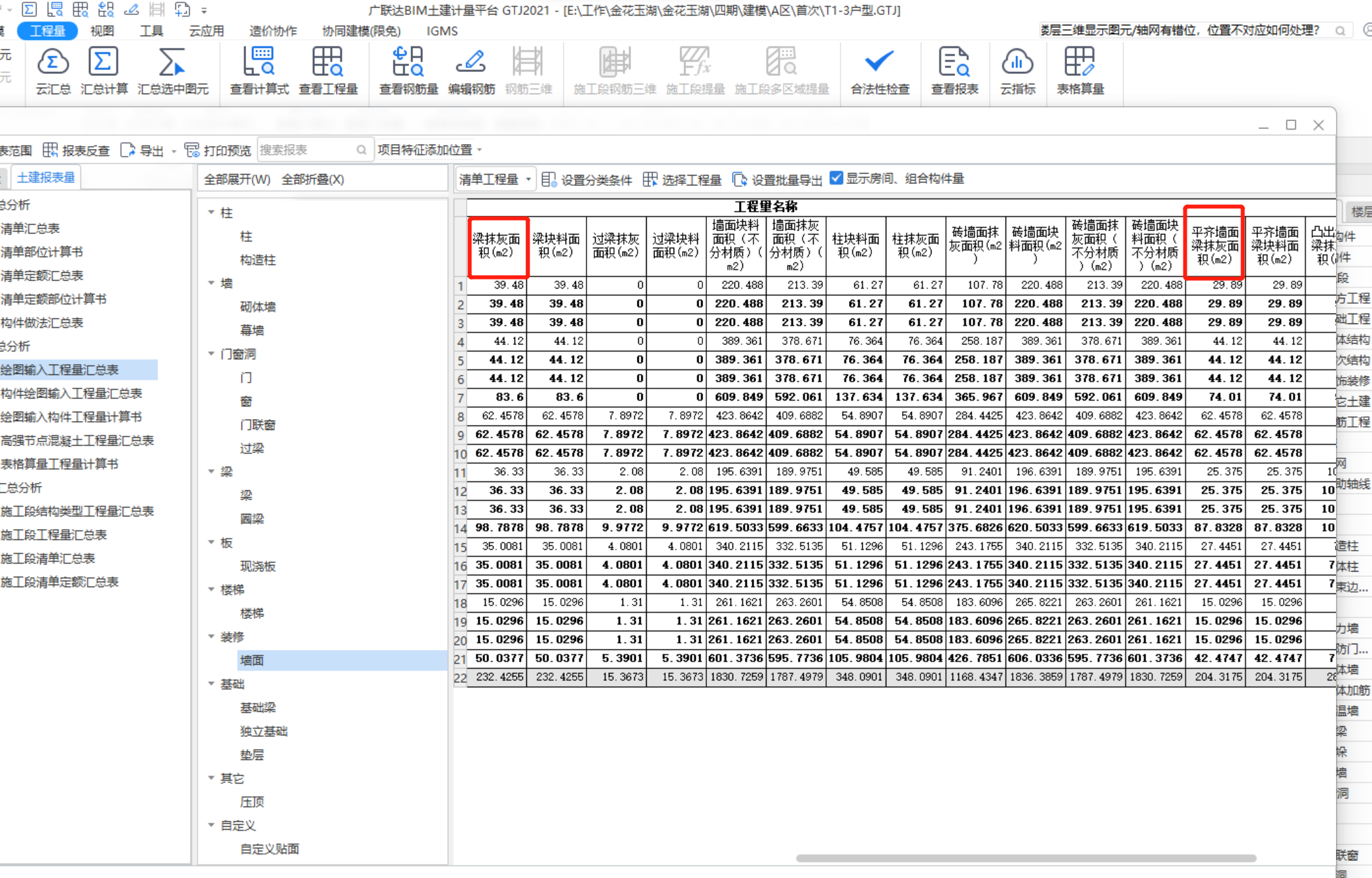This screenshot has width=1372, height=878.
Task: Collapse the 装修 tree group
Action: (211, 636)
